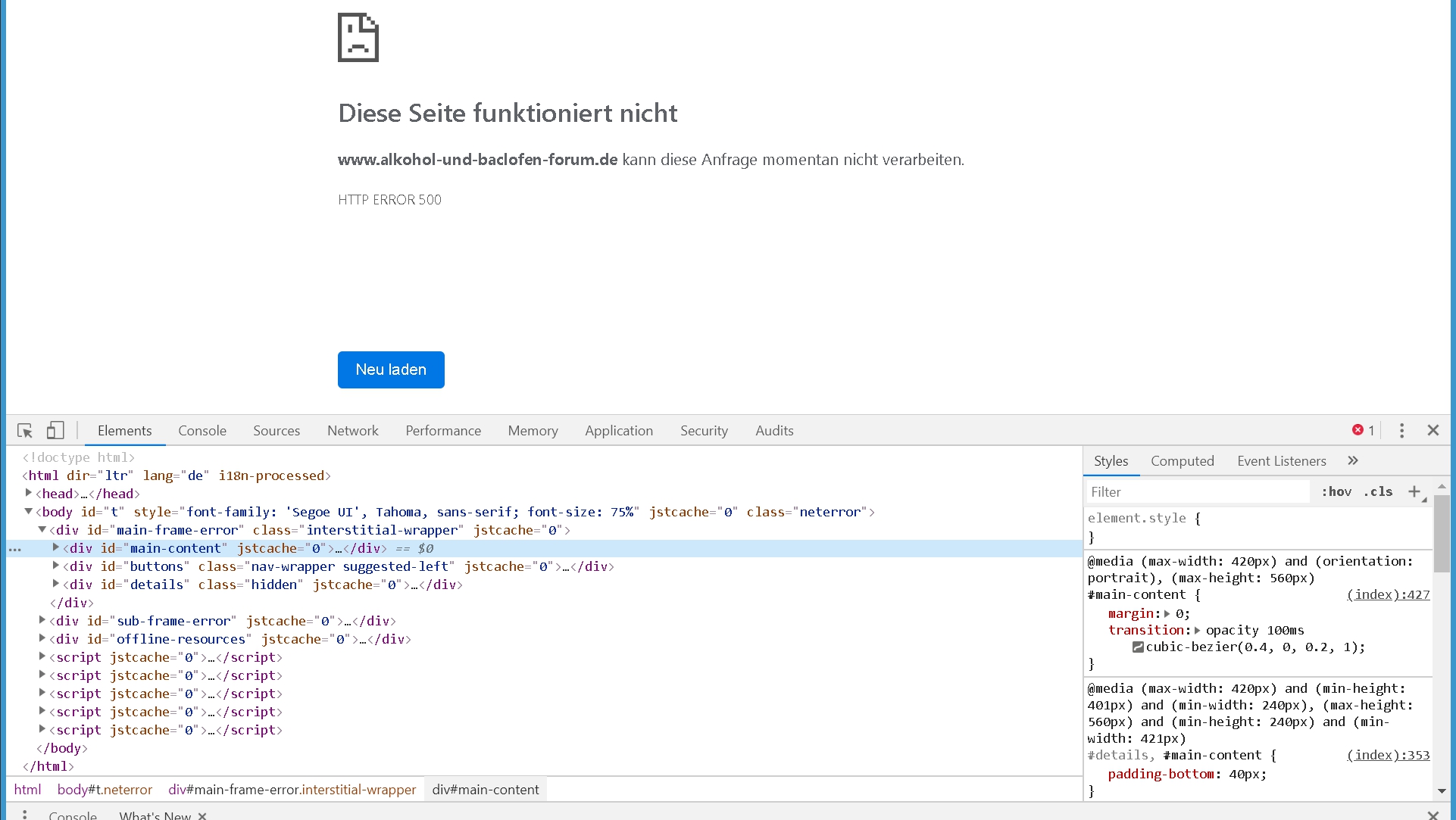
Task: Expand the head element node
Action: click(x=28, y=493)
